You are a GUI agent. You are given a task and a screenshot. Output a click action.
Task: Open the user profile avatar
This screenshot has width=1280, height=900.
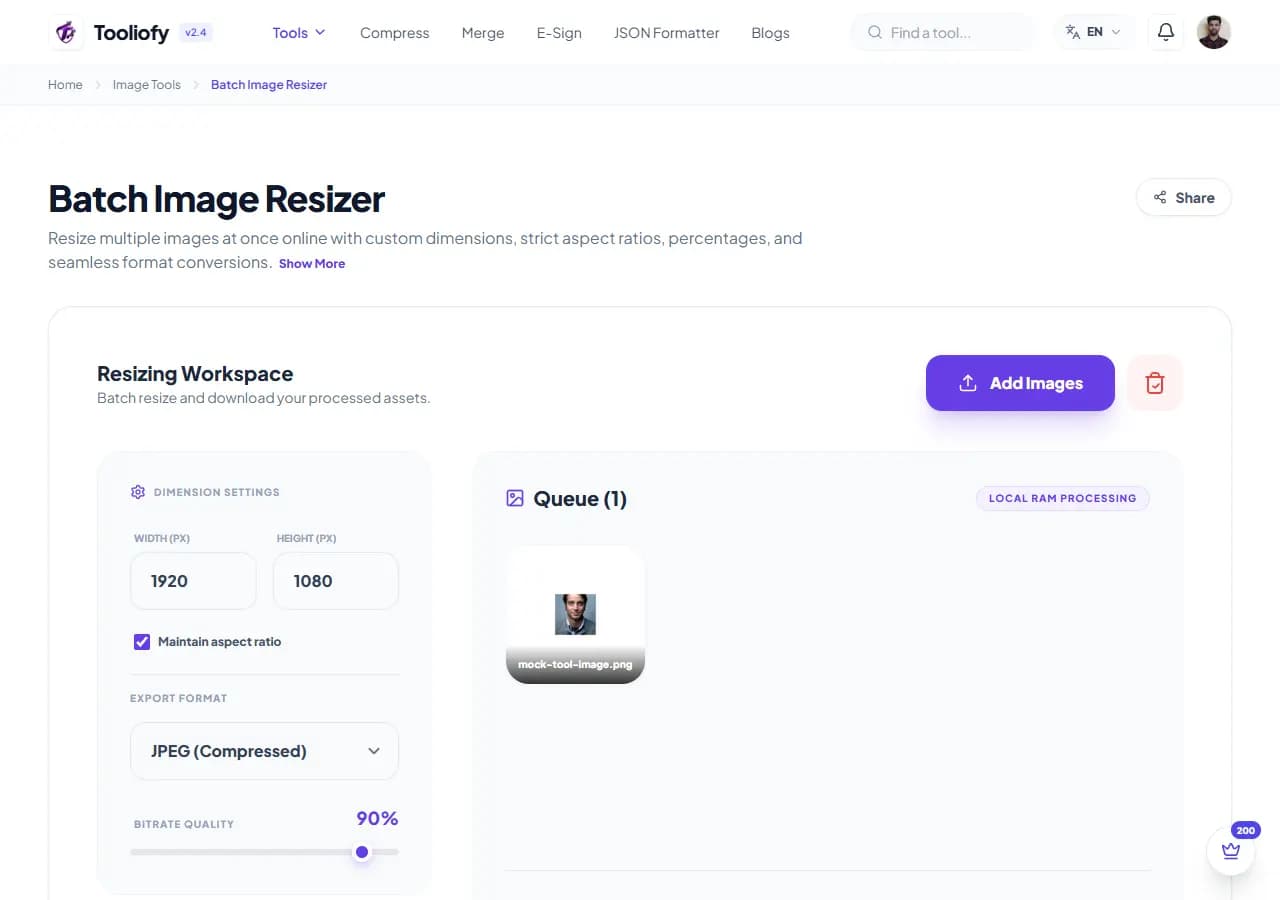click(1213, 32)
